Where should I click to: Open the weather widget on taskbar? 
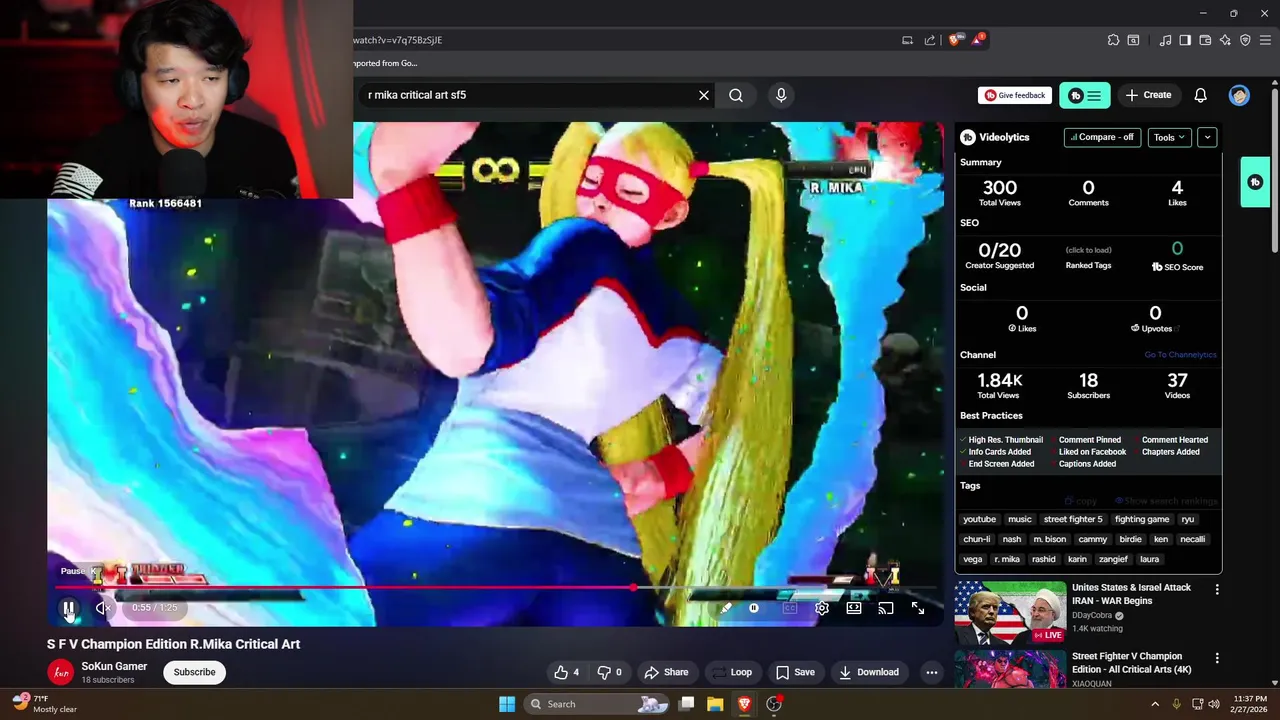click(x=45, y=703)
